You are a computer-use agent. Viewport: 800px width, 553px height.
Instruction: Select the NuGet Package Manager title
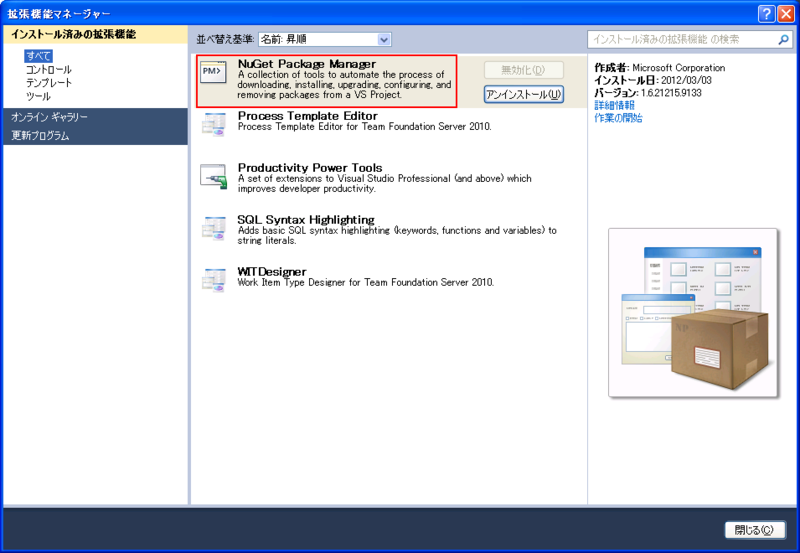307,64
